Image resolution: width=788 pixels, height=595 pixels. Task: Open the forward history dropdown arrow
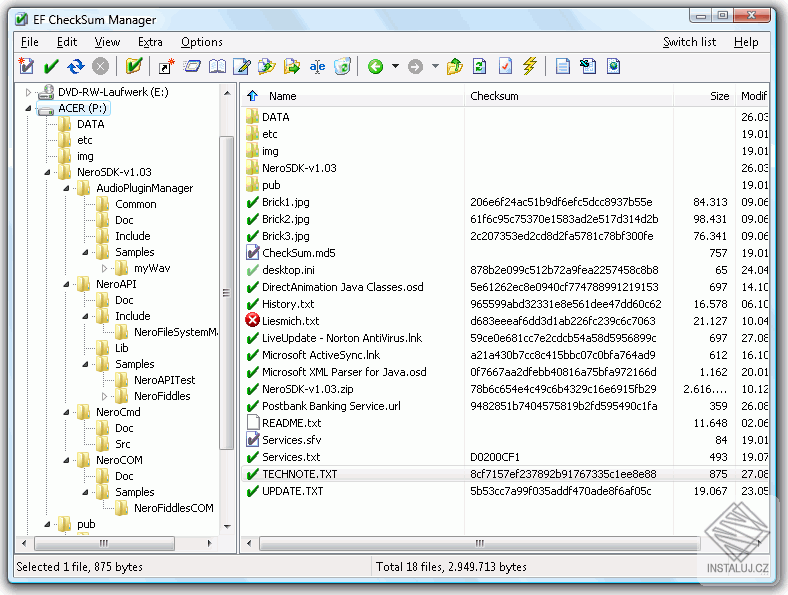[x=435, y=66]
